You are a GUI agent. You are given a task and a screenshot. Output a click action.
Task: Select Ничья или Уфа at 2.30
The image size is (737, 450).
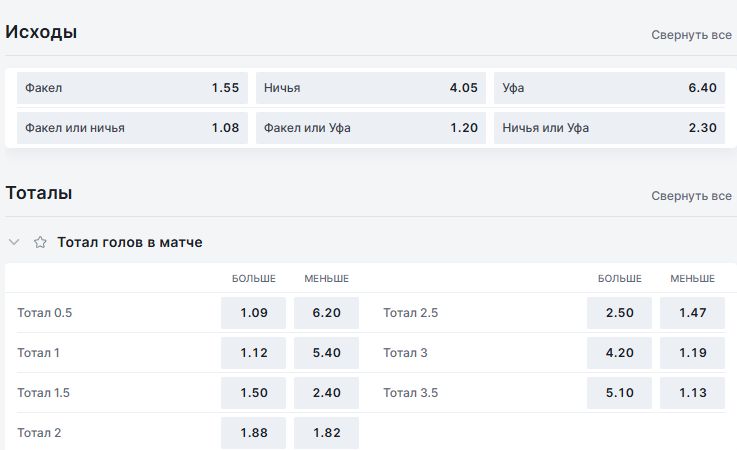pyautogui.click(x=609, y=128)
